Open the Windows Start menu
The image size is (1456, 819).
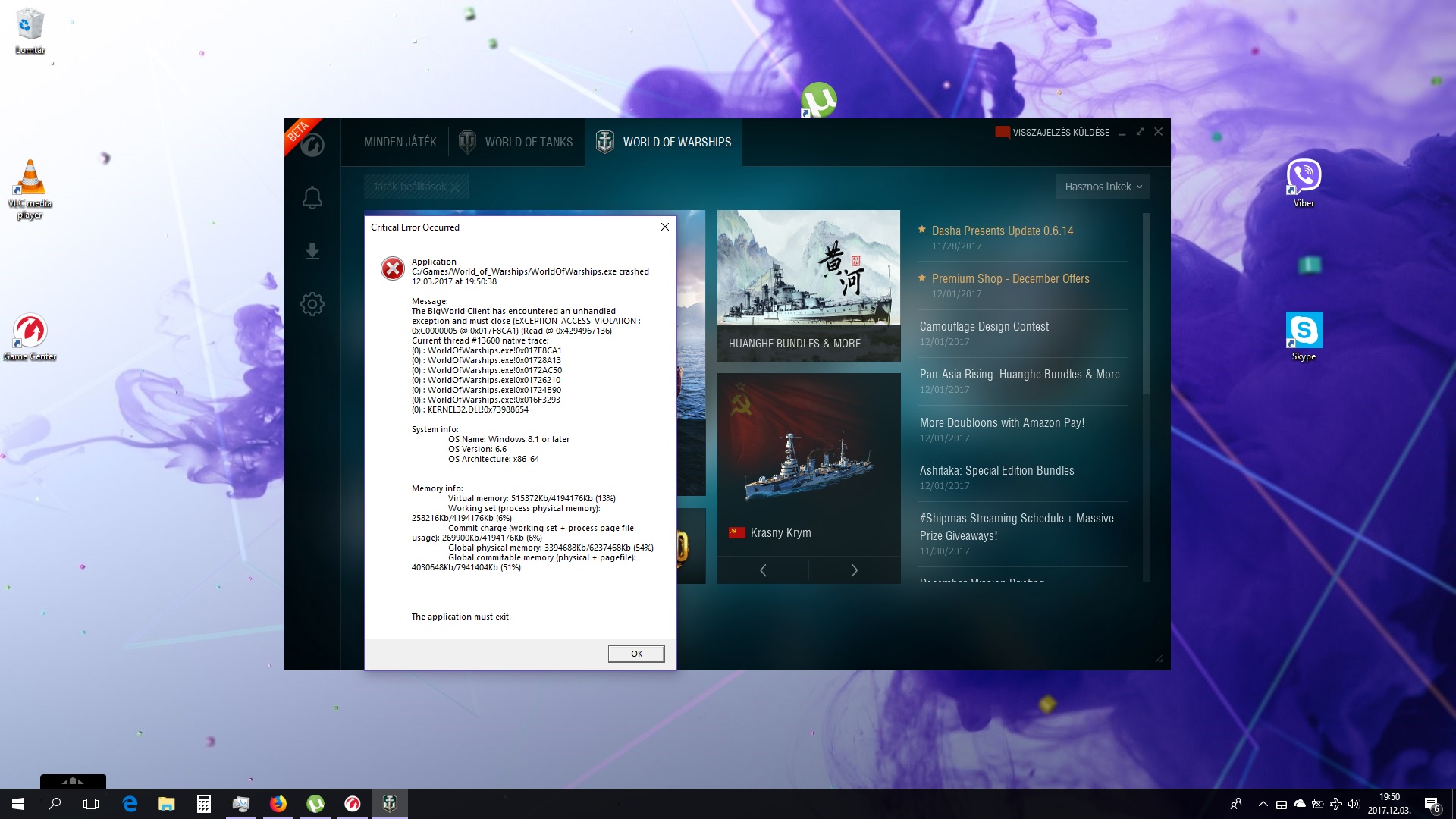point(18,804)
